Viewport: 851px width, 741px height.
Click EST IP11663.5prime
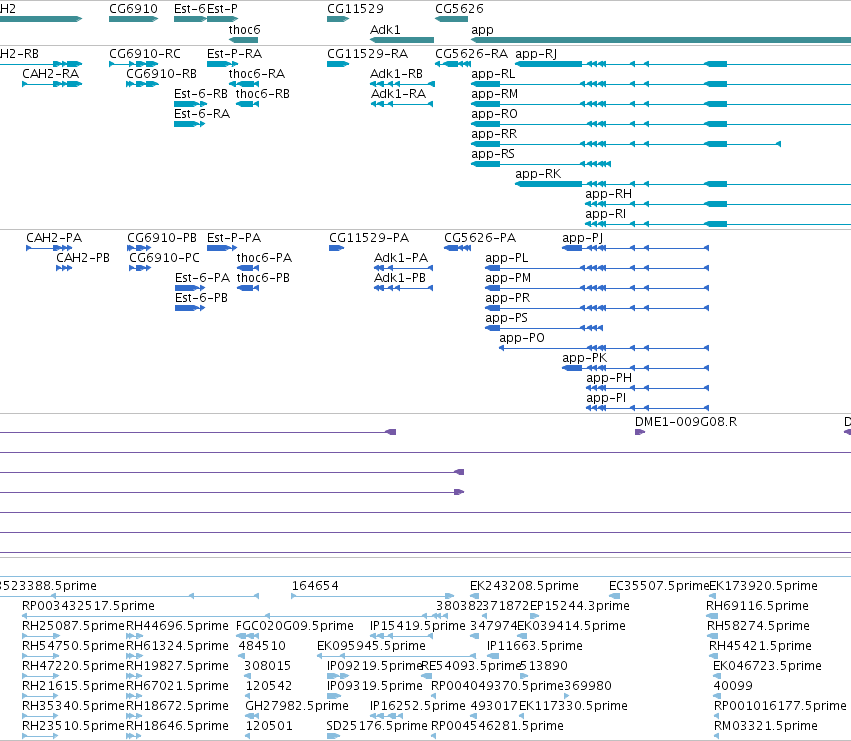pos(535,646)
